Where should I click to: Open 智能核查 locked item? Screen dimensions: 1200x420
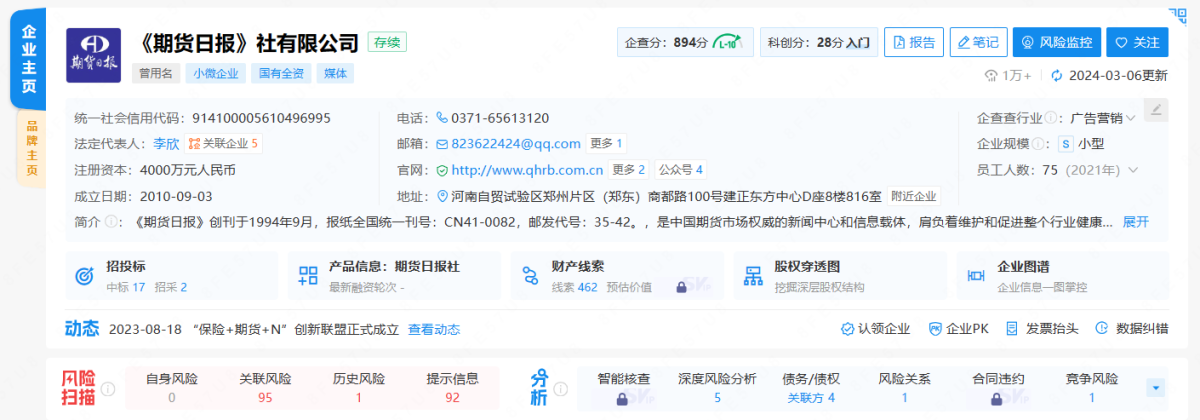point(623,388)
